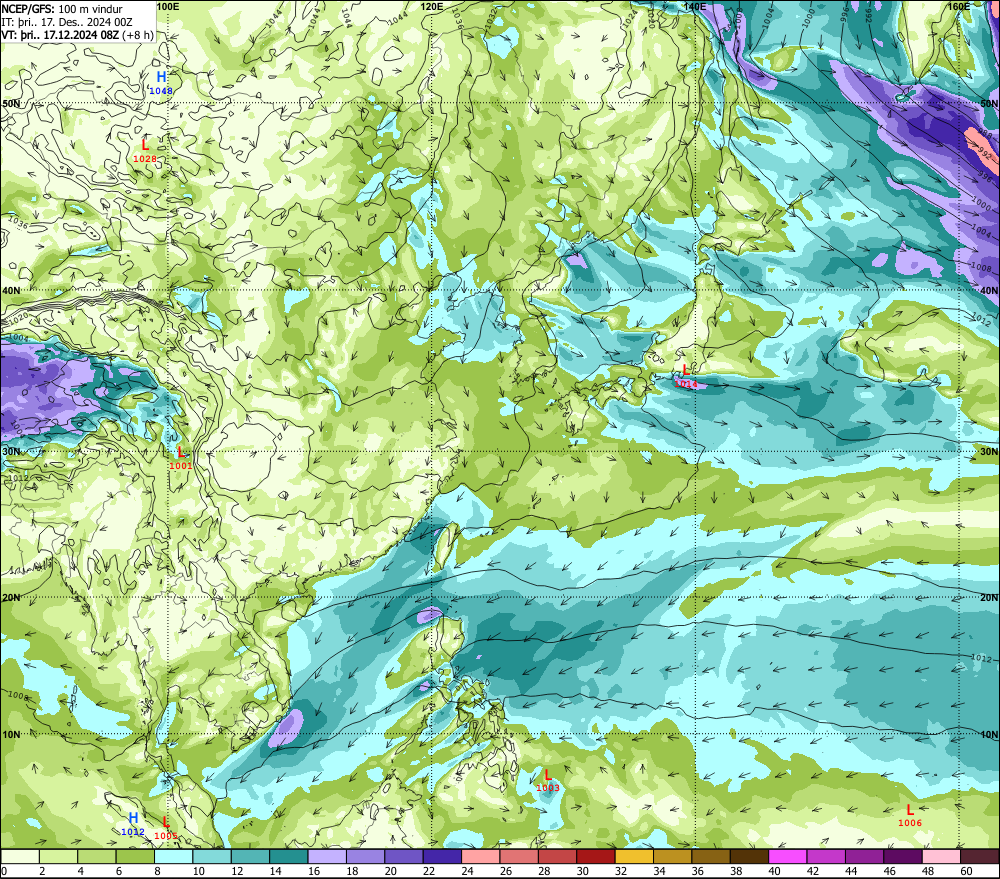Click the IT 17. Des. 2024 00Z line
1000x879 pixels.
[67, 22]
